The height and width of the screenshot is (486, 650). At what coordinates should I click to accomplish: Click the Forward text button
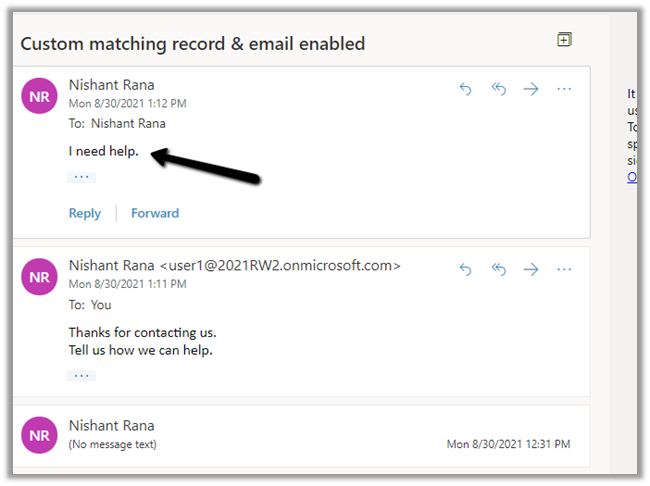[155, 213]
